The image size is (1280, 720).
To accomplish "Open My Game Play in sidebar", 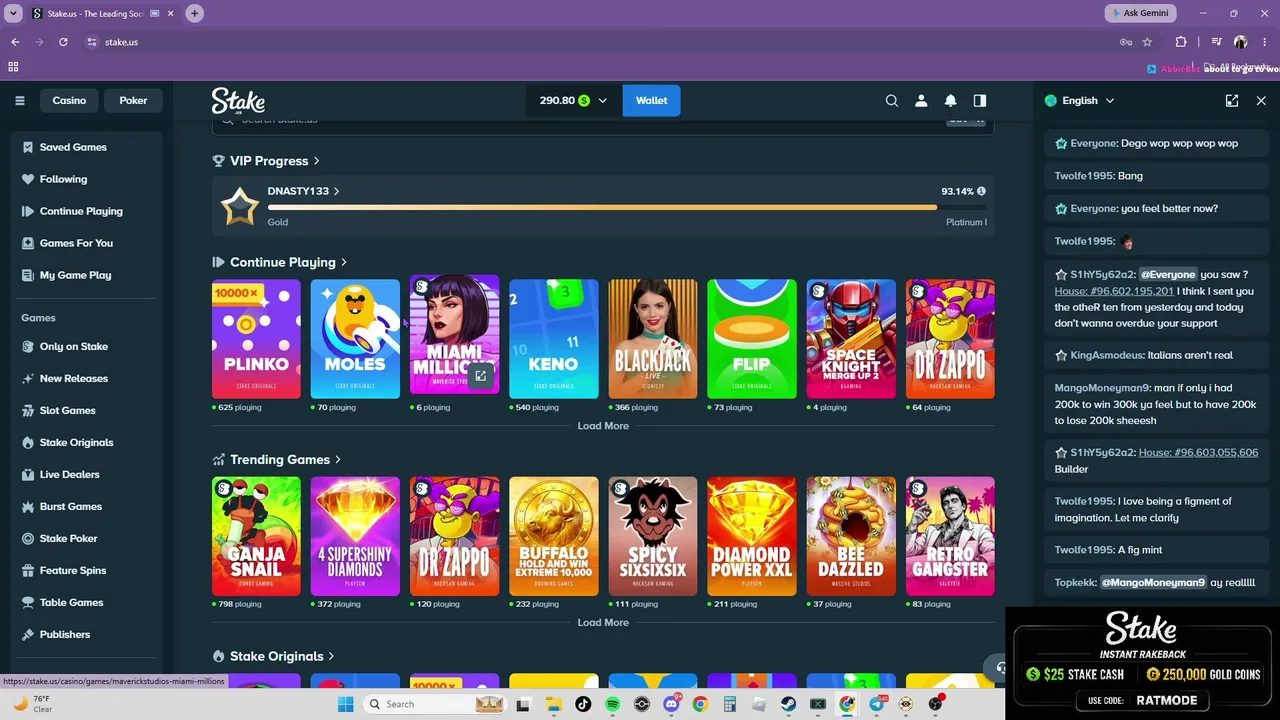I will pyautogui.click(x=75, y=275).
